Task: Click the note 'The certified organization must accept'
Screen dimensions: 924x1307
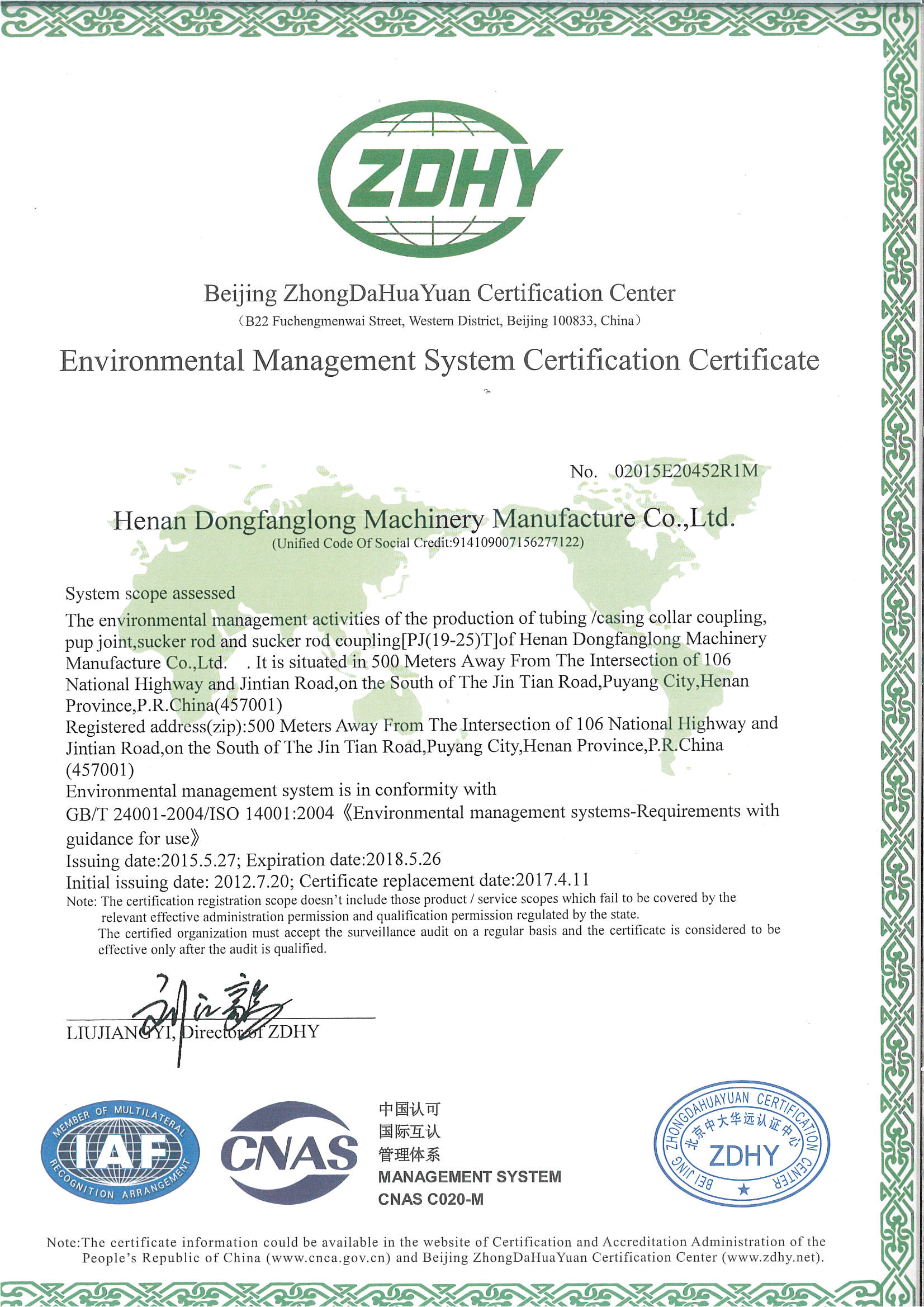Action: (x=439, y=940)
